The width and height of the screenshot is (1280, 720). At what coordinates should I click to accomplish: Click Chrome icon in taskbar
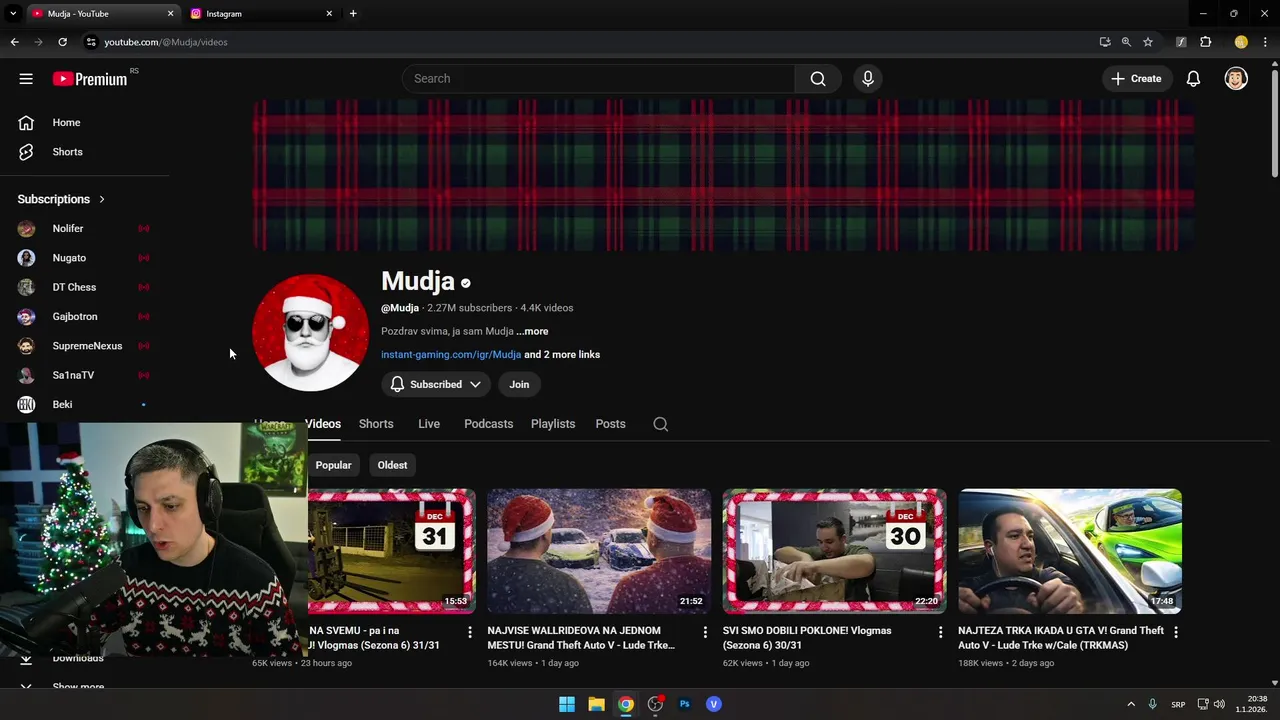(625, 704)
